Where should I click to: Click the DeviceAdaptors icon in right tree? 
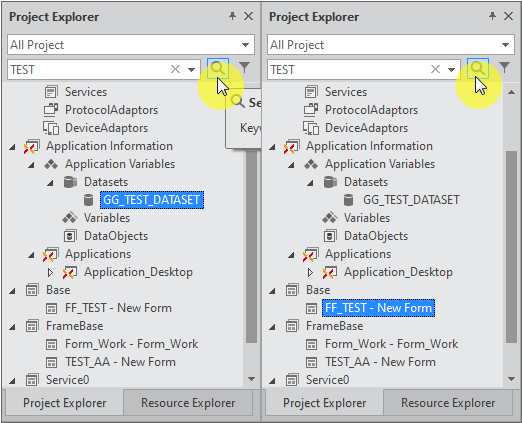coord(311,128)
